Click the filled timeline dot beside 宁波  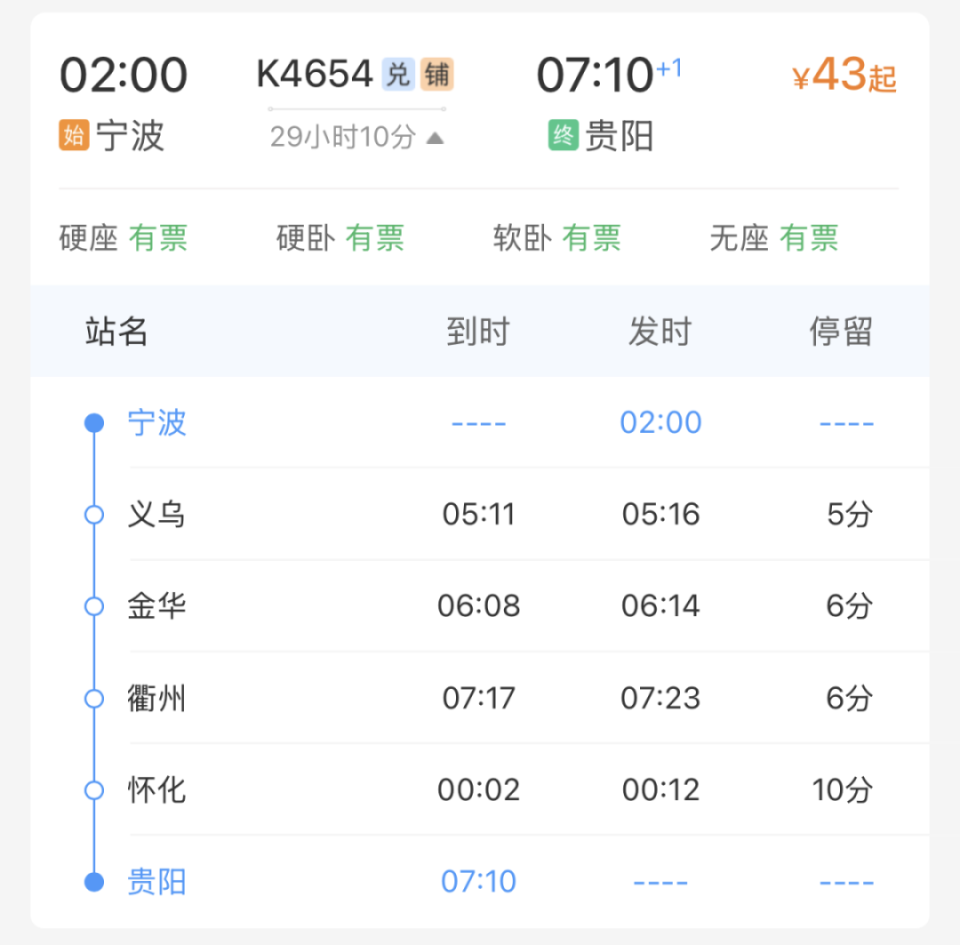tap(94, 422)
